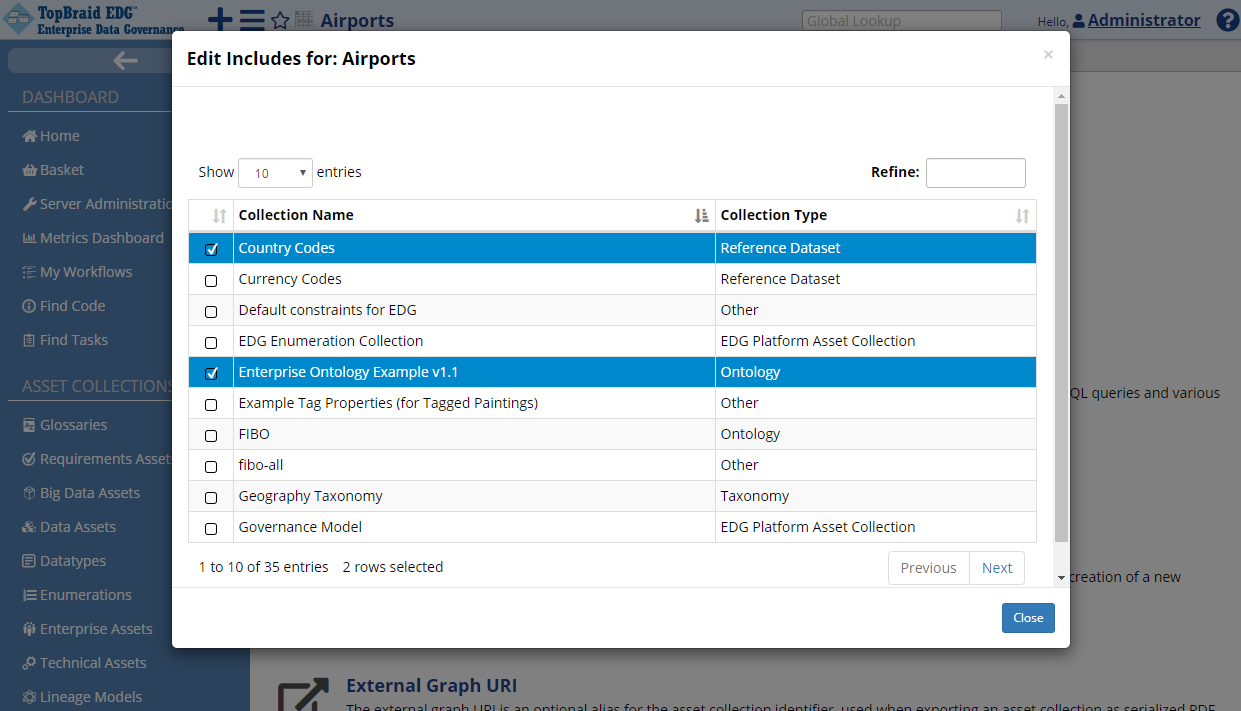
Task: Click the plus icon to create new asset
Action: pyautogui.click(x=219, y=20)
